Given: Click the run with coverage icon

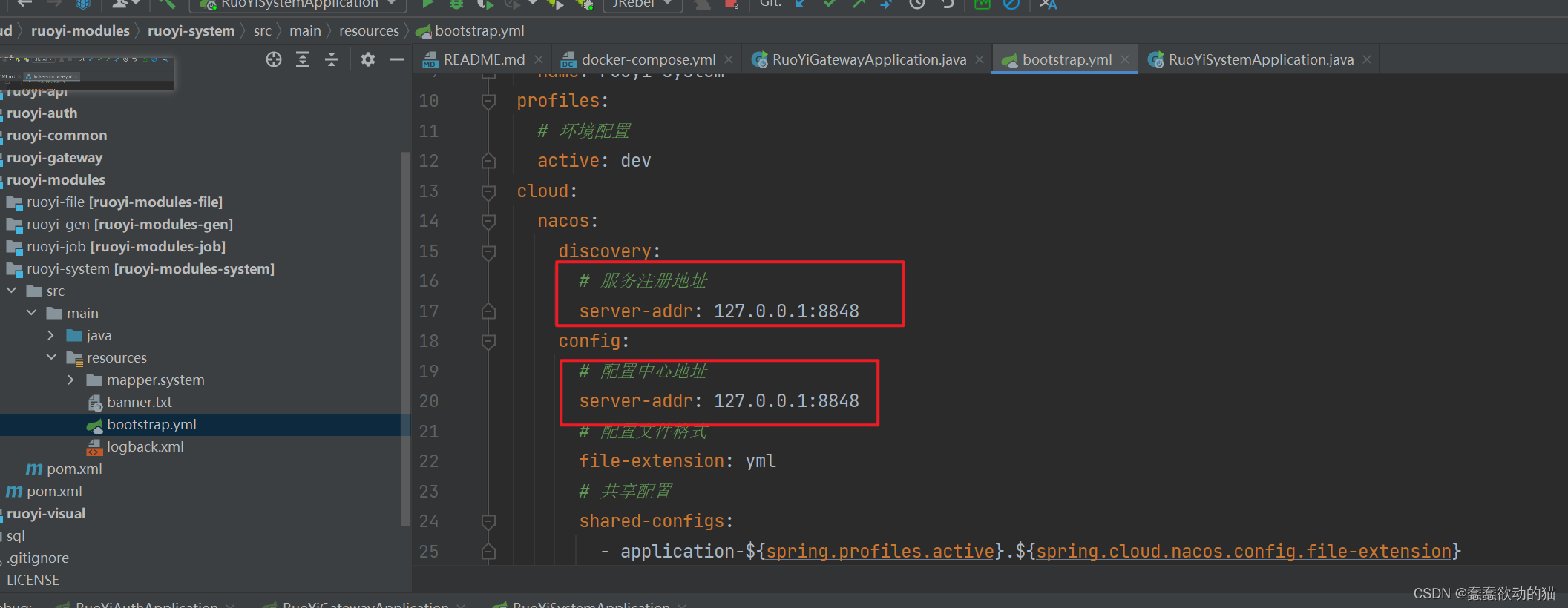Looking at the screenshot, I should [x=485, y=4].
